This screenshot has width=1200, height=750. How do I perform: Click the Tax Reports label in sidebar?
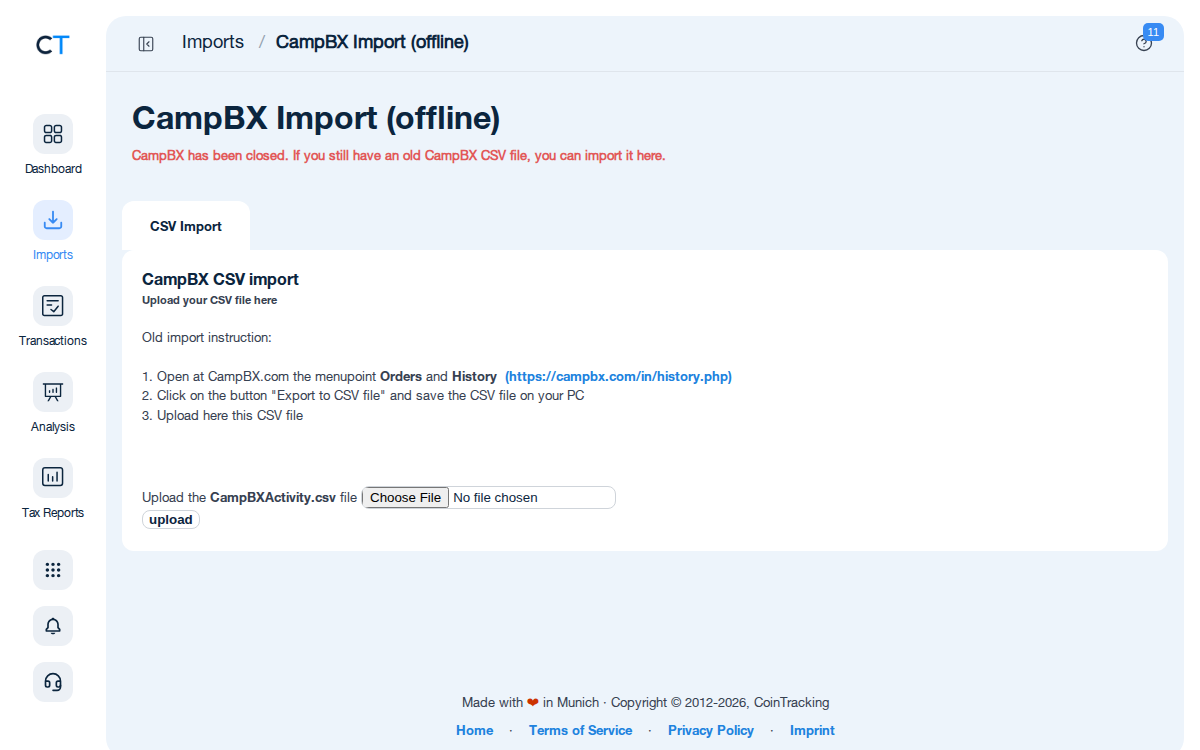click(53, 513)
